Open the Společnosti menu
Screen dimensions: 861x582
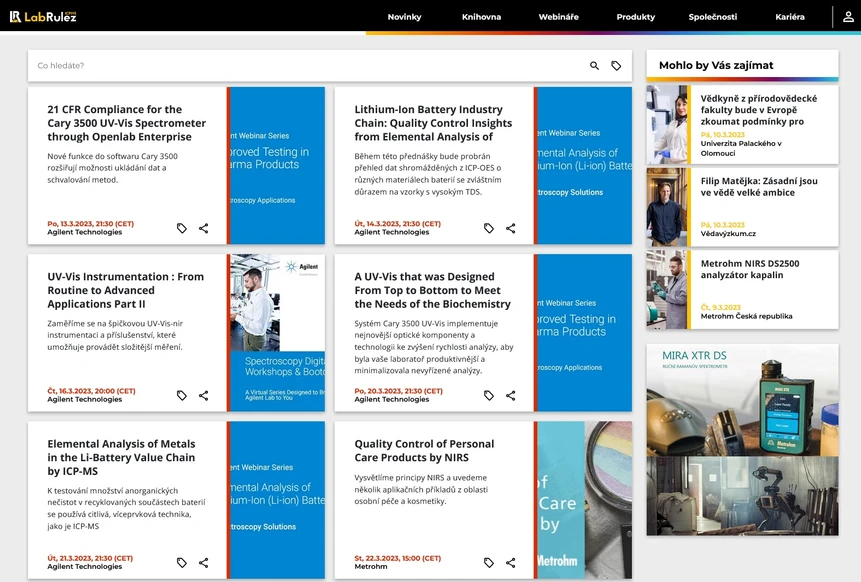tap(713, 17)
